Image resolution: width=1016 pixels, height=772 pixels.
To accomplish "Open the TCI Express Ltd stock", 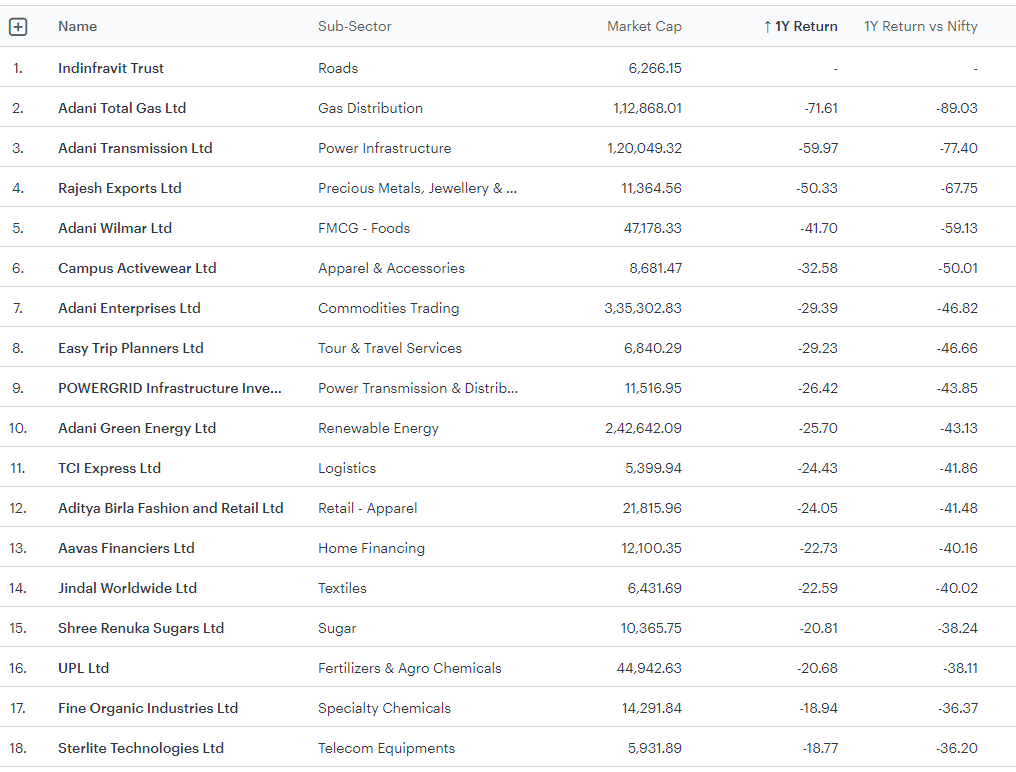I will (110, 469).
